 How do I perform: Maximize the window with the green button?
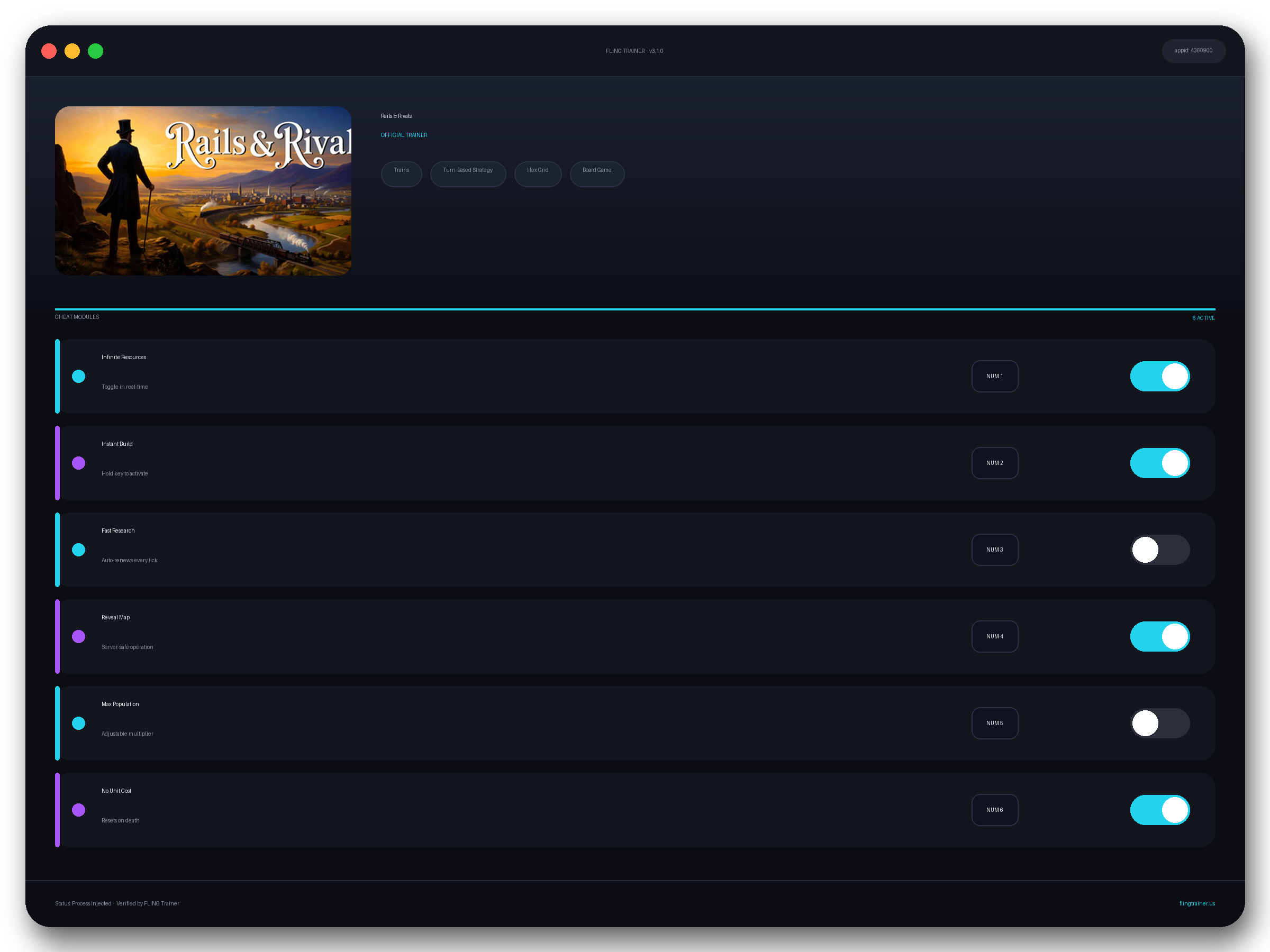click(x=95, y=51)
